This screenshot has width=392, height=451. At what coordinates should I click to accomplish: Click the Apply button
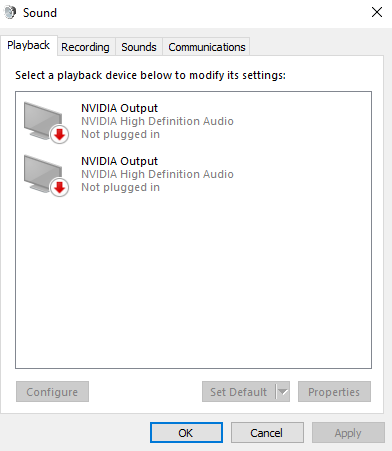pyautogui.click(x=348, y=433)
